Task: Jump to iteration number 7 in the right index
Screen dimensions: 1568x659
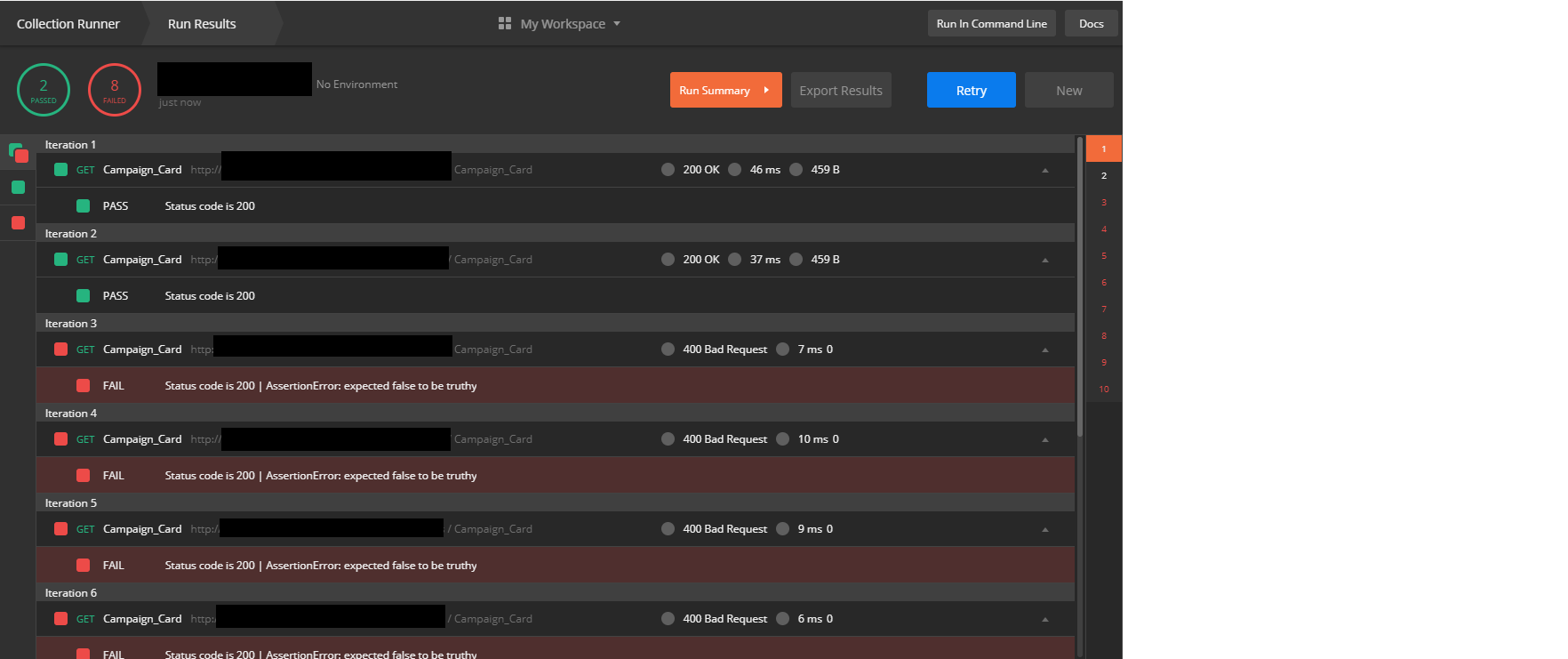Action: tap(1104, 309)
